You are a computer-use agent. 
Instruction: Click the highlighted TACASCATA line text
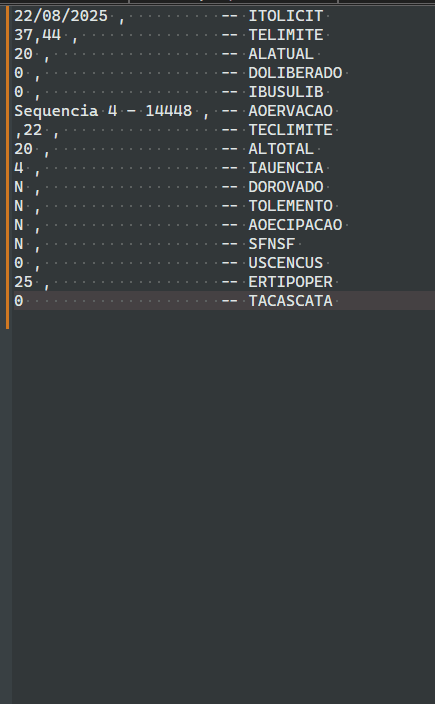point(290,301)
